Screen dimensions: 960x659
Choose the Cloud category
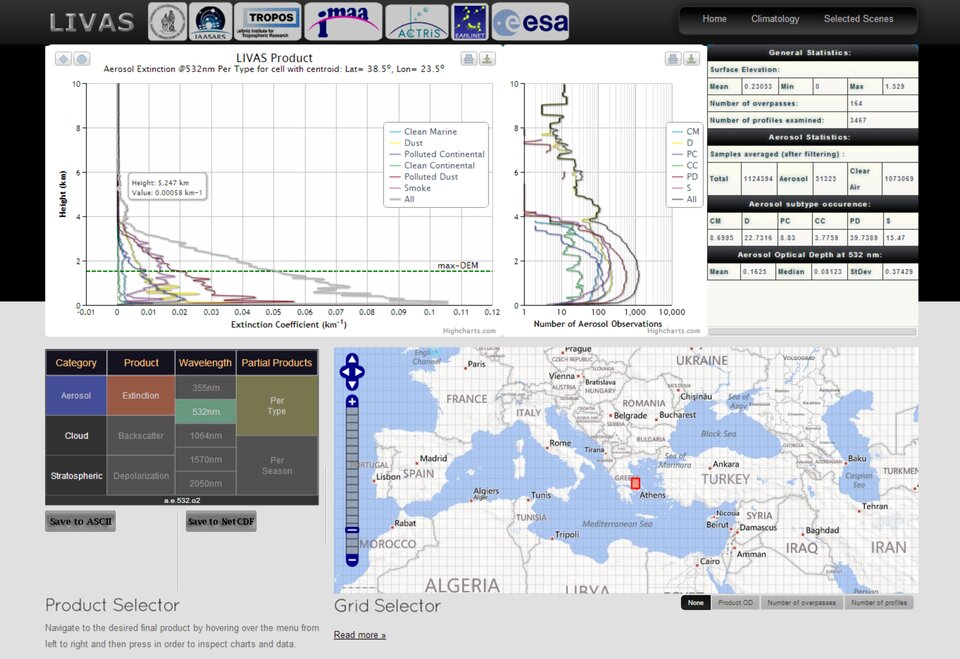point(76,436)
